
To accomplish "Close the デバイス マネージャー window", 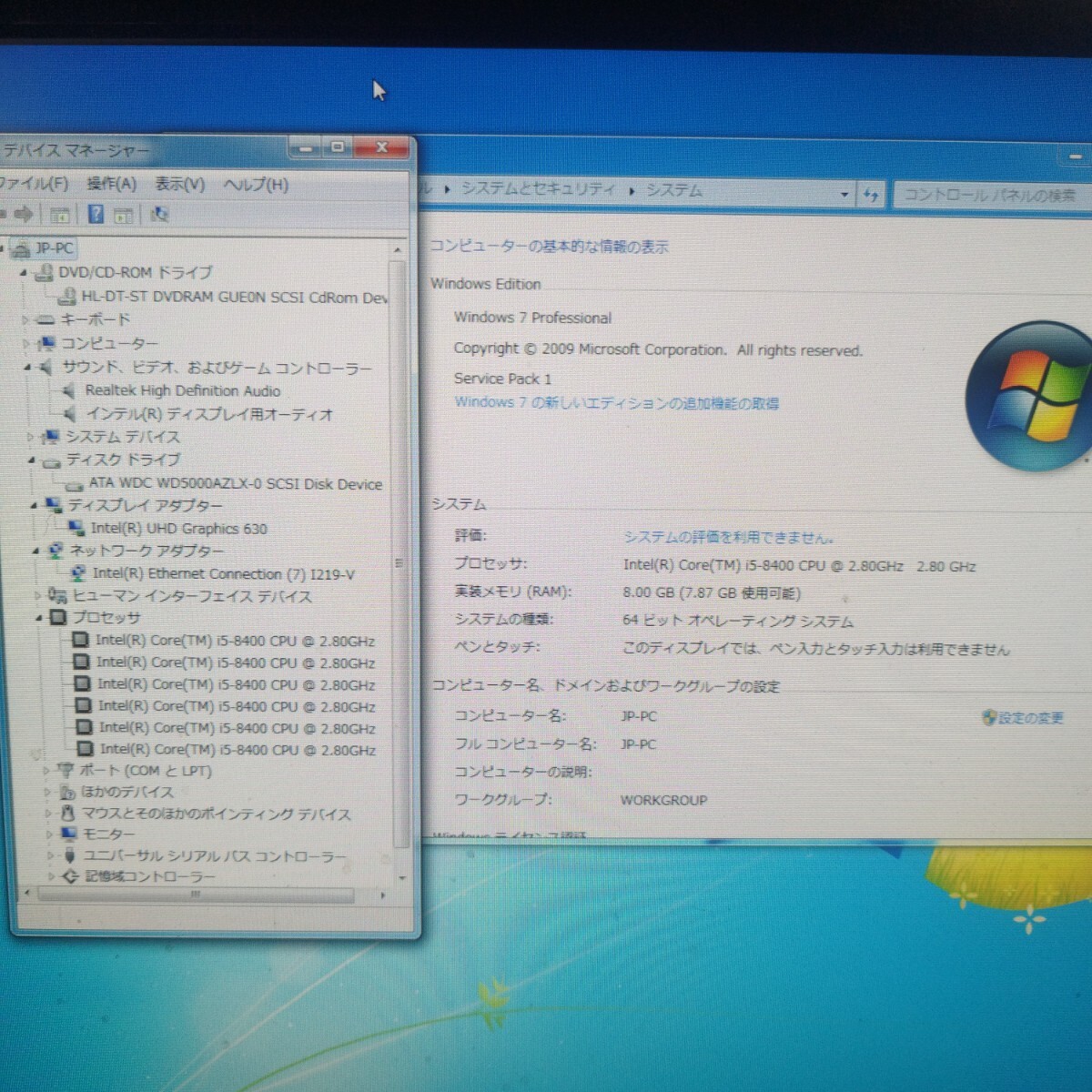I will tap(381, 147).
